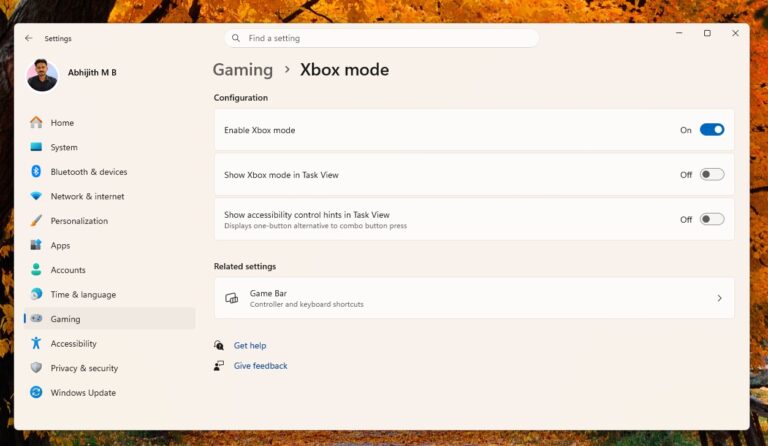Click the Gaming breadcrumb link
Image resolution: width=768 pixels, height=446 pixels.
(243, 70)
